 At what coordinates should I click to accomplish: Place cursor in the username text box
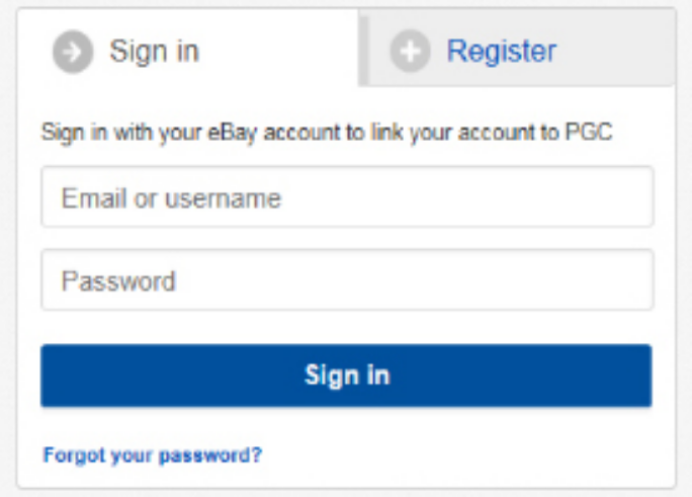pyautogui.click(x=347, y=198)
